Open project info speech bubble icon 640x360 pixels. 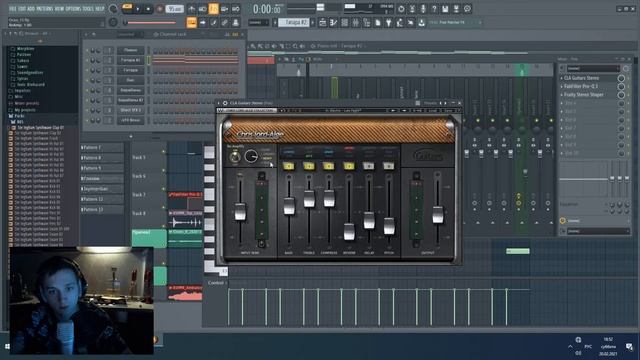(x=467, y=9)
